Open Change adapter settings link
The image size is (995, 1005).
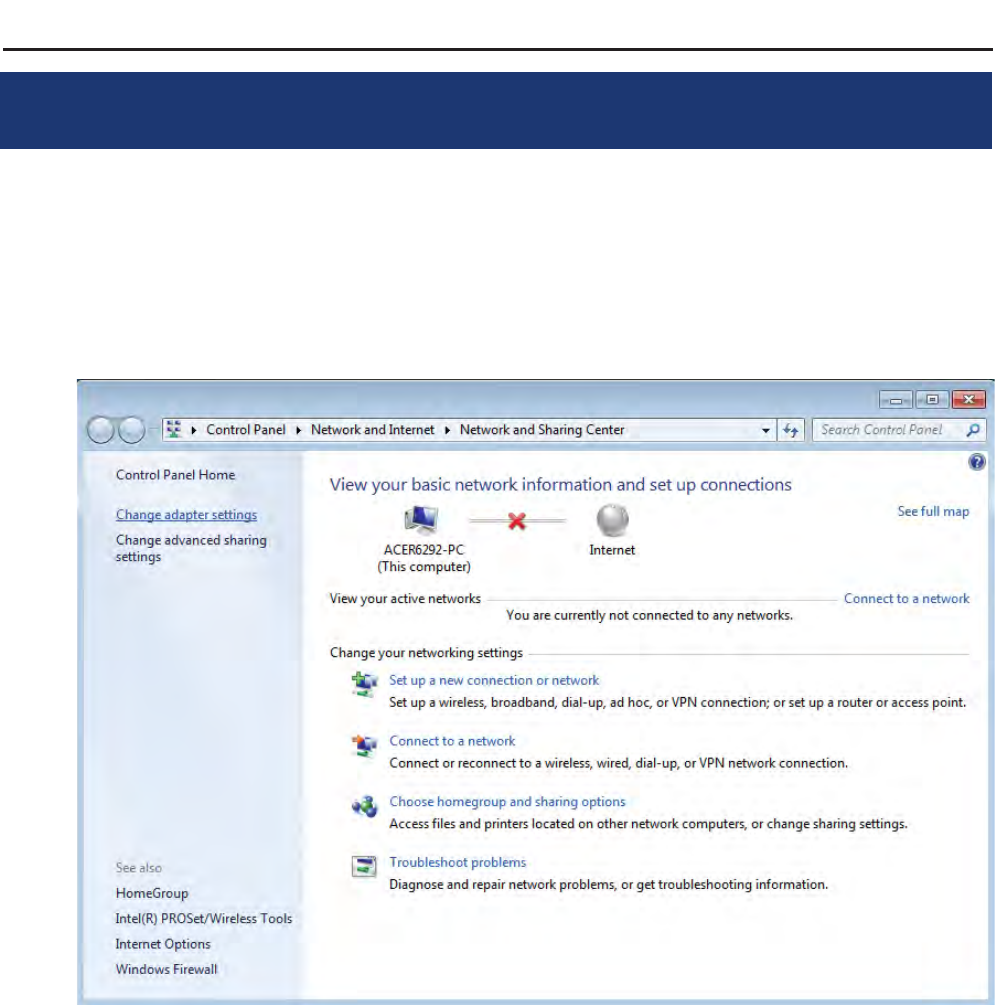(x=186, y=515)
